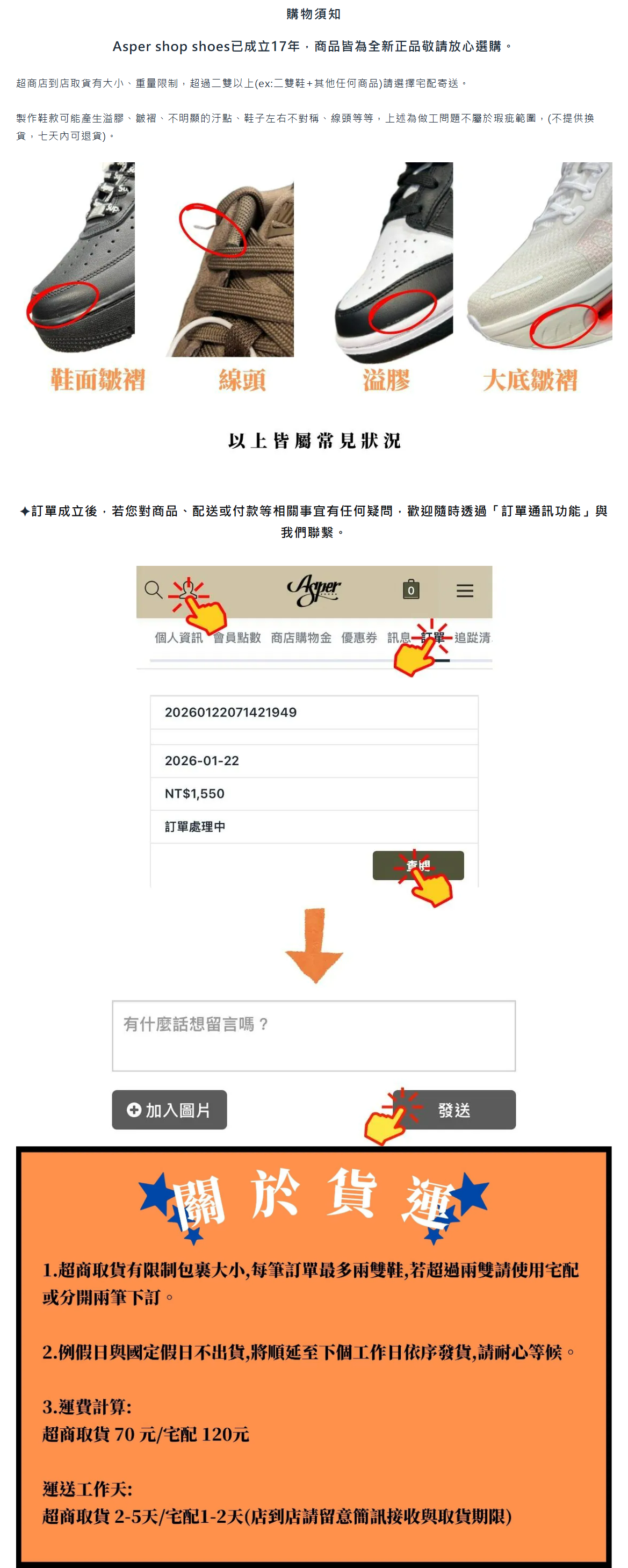Viewport: 628px width, 1568px height.
Task: Focus the 有什麼話想留言嗎 message box
Action: click(314, 1036)
